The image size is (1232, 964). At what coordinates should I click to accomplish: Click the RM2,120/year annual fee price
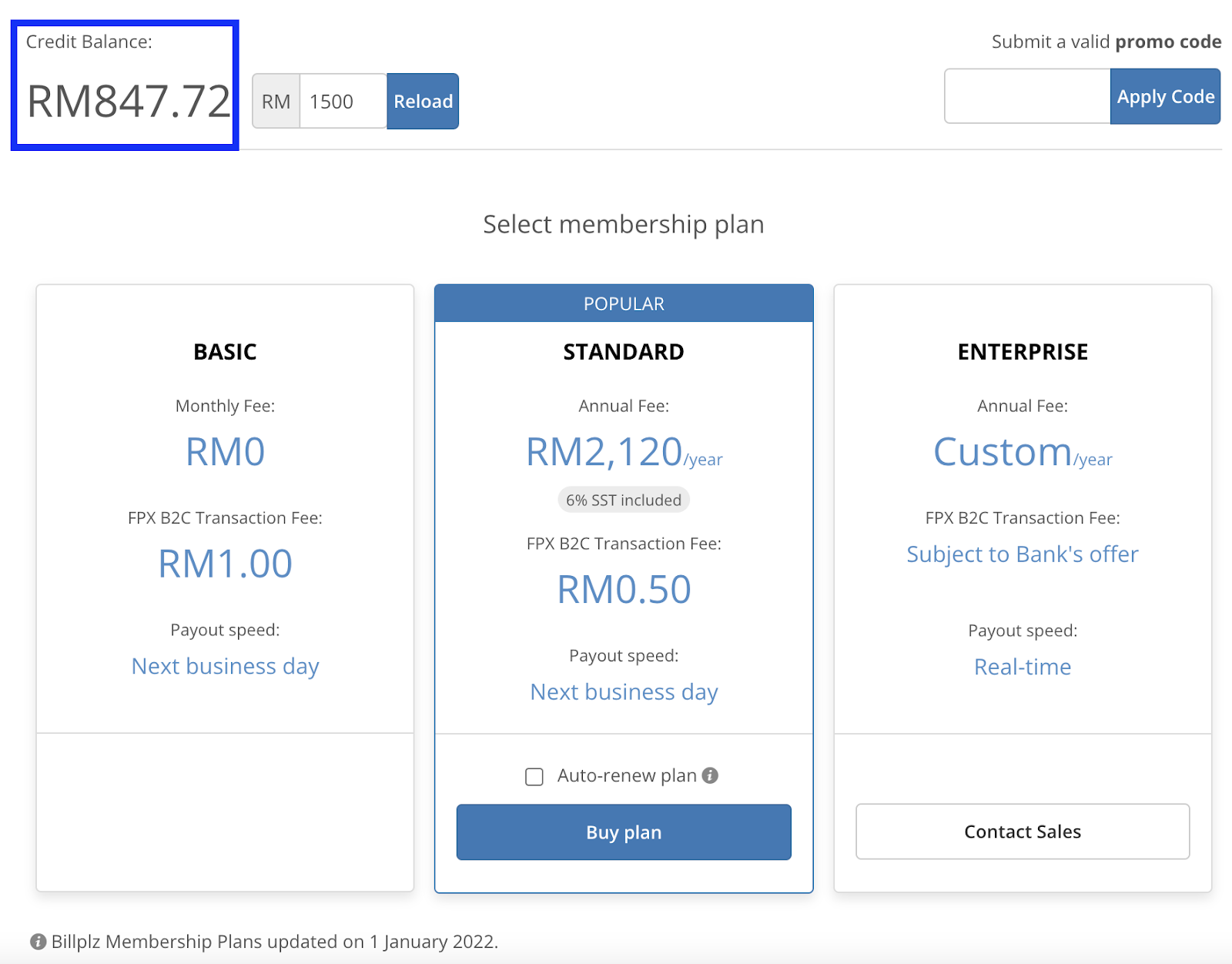[x=624, y=452]
